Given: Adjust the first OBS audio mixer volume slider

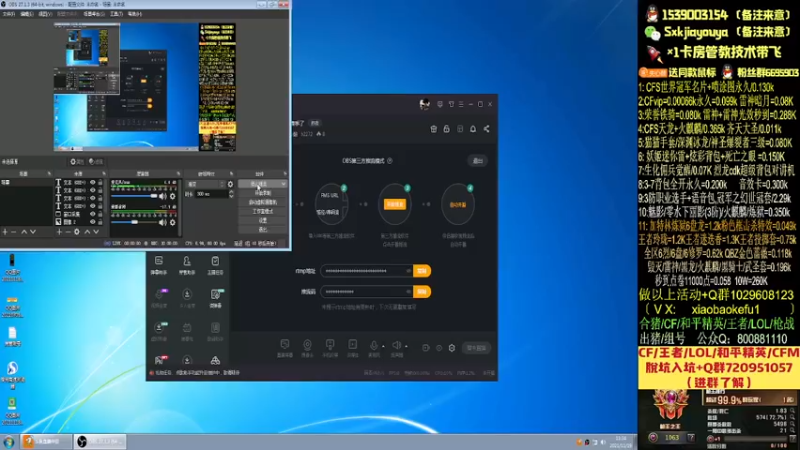Looking at the screenshot, I should (134, 196).
